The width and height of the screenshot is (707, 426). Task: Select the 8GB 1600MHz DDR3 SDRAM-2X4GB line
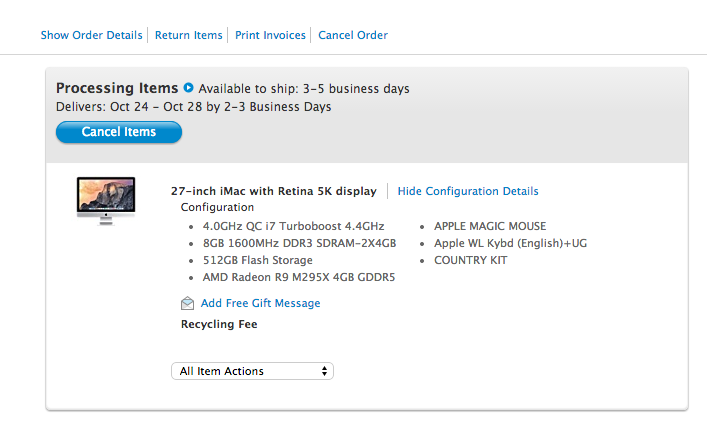pos(299,243)
